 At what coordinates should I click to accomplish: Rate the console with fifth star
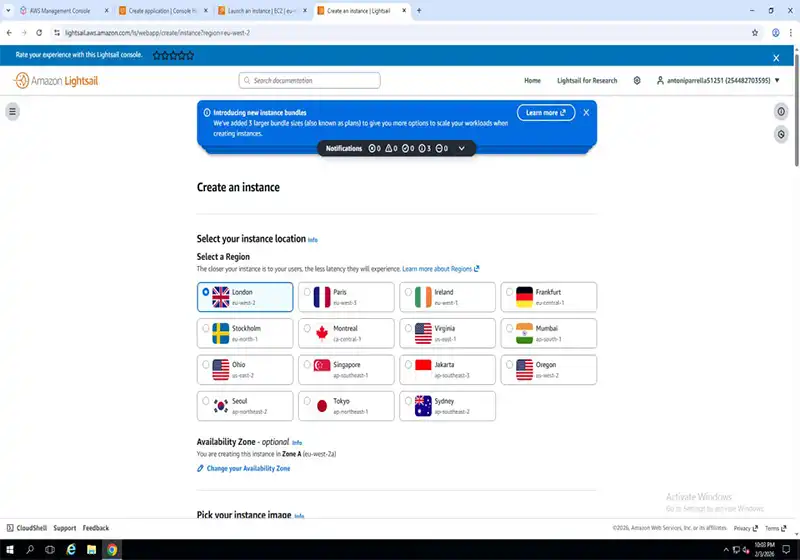190,55
